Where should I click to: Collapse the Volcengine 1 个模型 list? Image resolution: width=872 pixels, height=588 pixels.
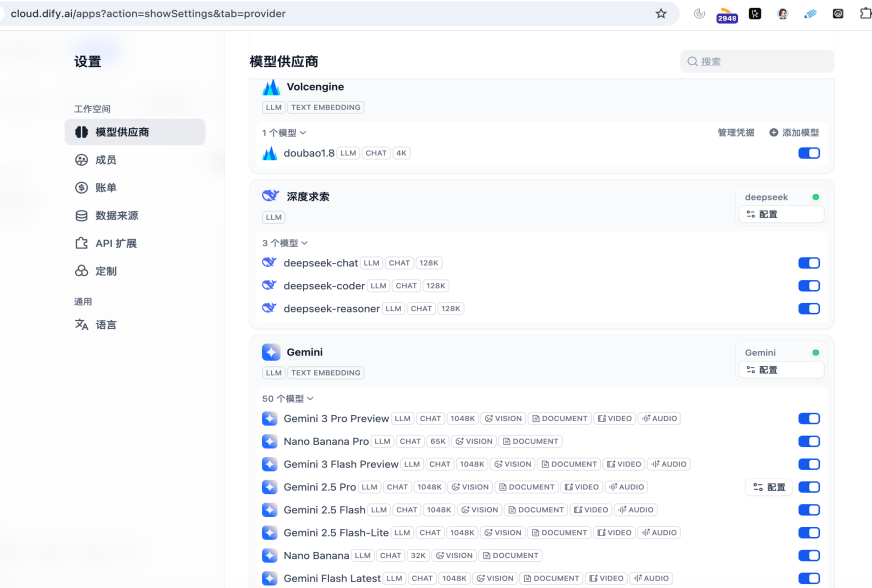[284, 133]
